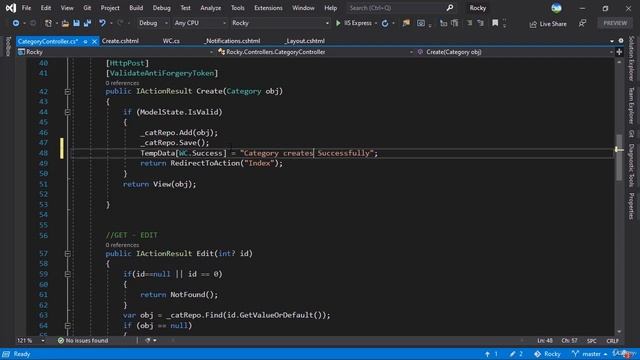This screenshot has width=640, height=360.
Task: Click the Open File folder icon
Action: click(x=65, y=23)
